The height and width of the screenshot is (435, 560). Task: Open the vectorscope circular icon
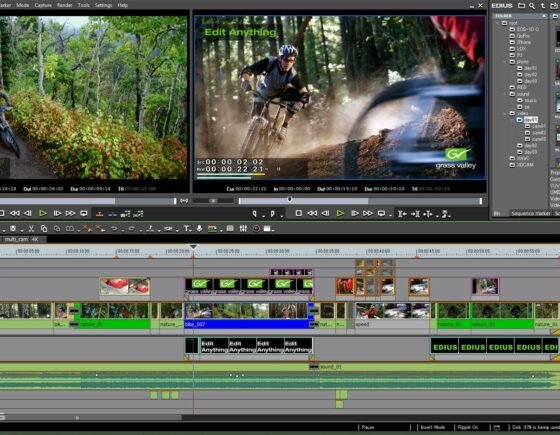256,229
